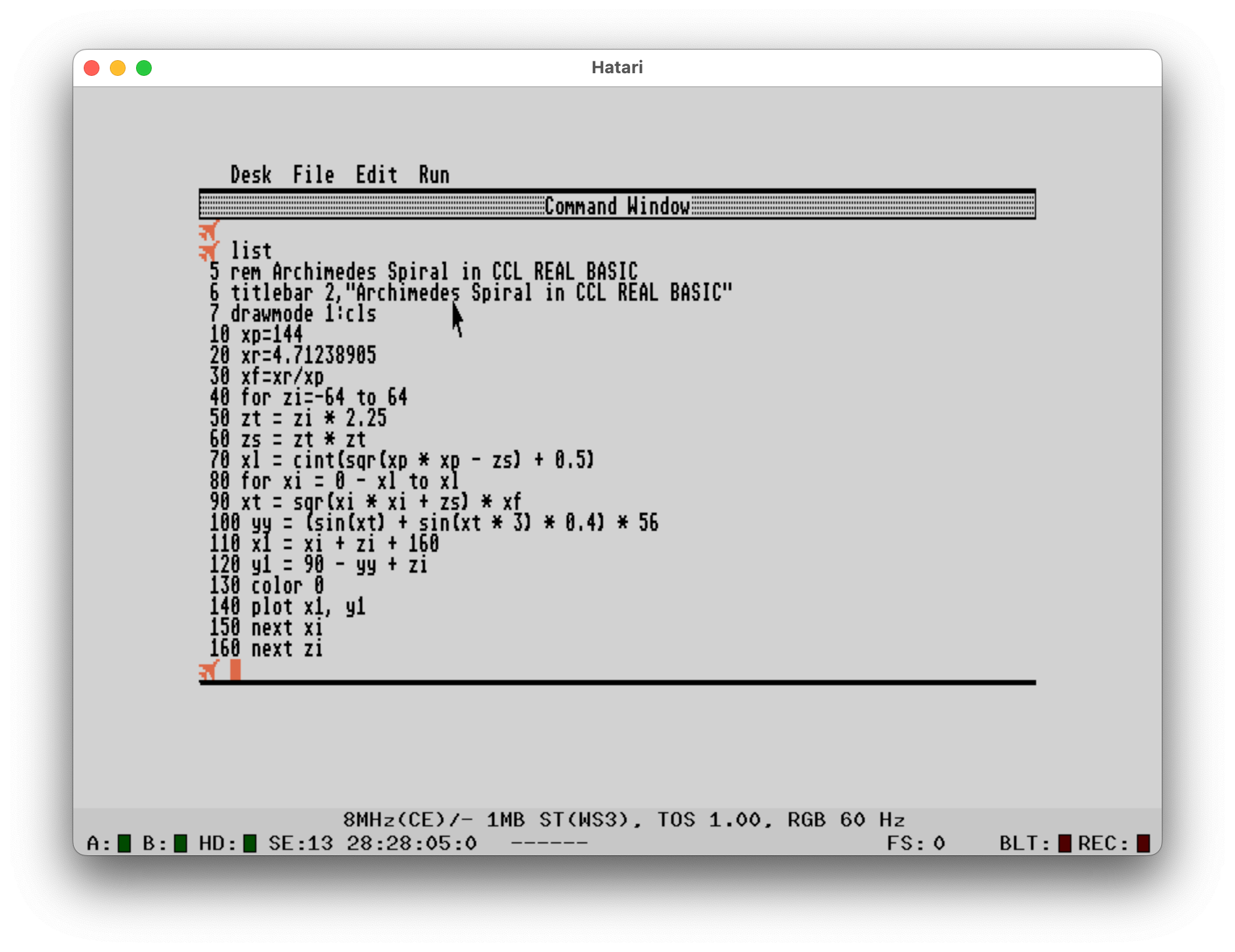The image size is (1235, 952).
Task: Click the REC: recording LED indicator
Action: click(x=1143, y=843)
